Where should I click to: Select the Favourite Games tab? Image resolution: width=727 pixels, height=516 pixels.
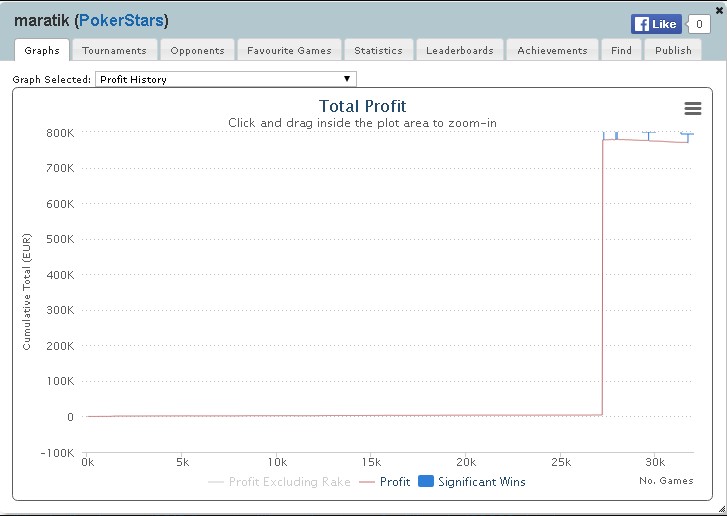[x=290, y=50]
